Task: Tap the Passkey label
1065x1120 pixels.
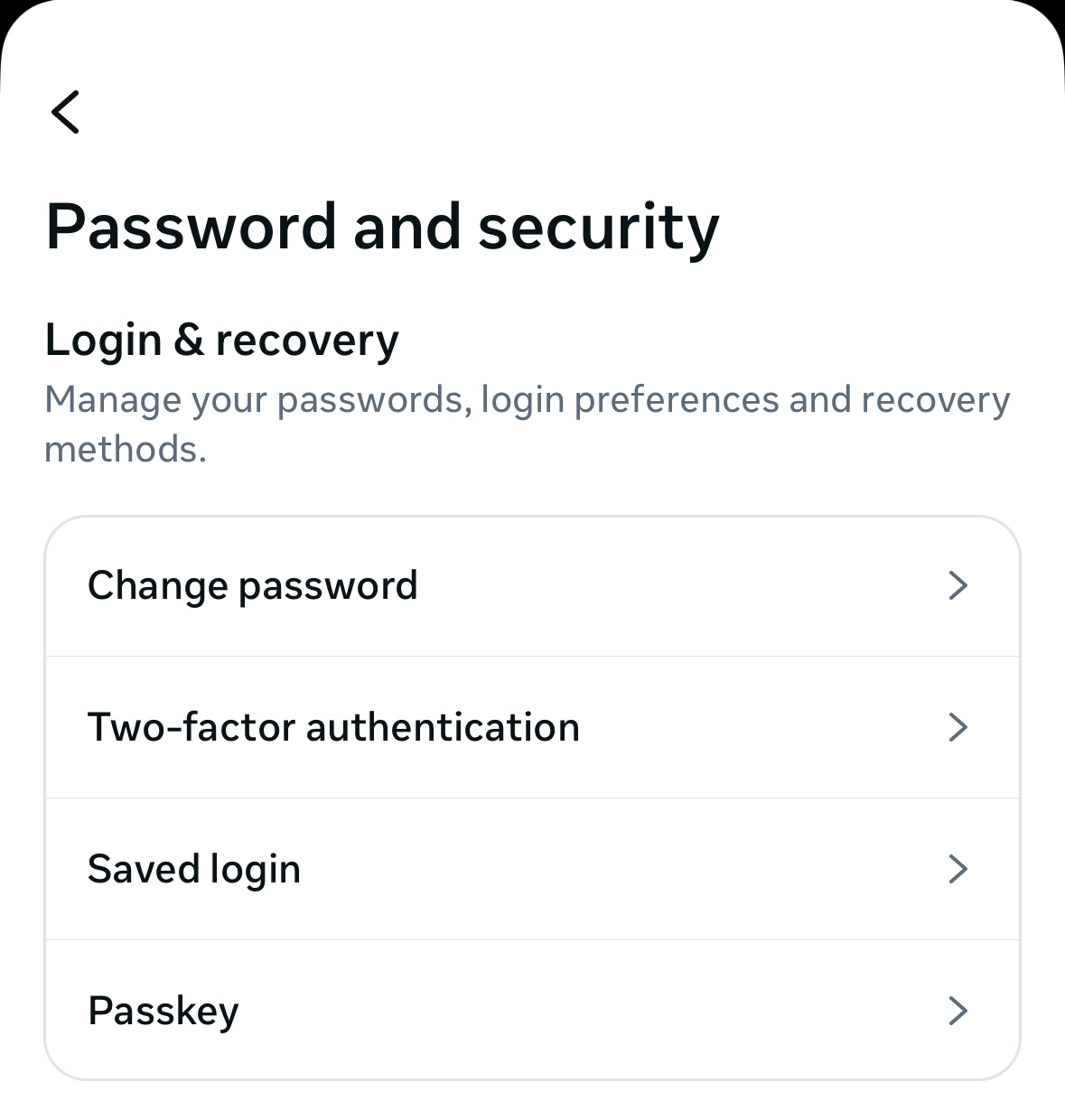Action: tap(163, 1011)
